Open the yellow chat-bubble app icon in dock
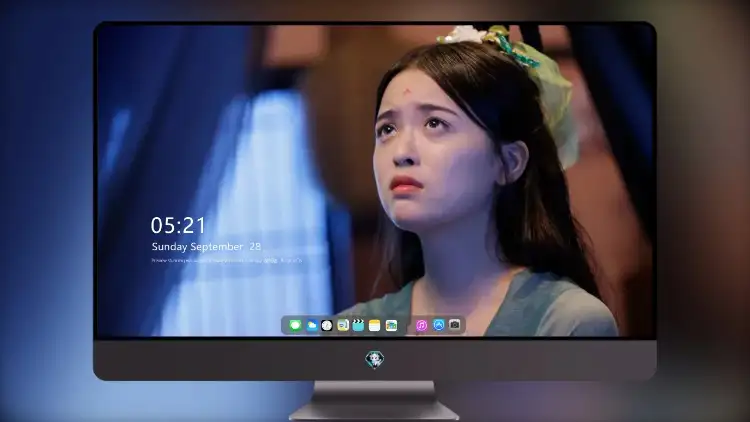This screenshot has width=750, height=422. tap(343, 326)
